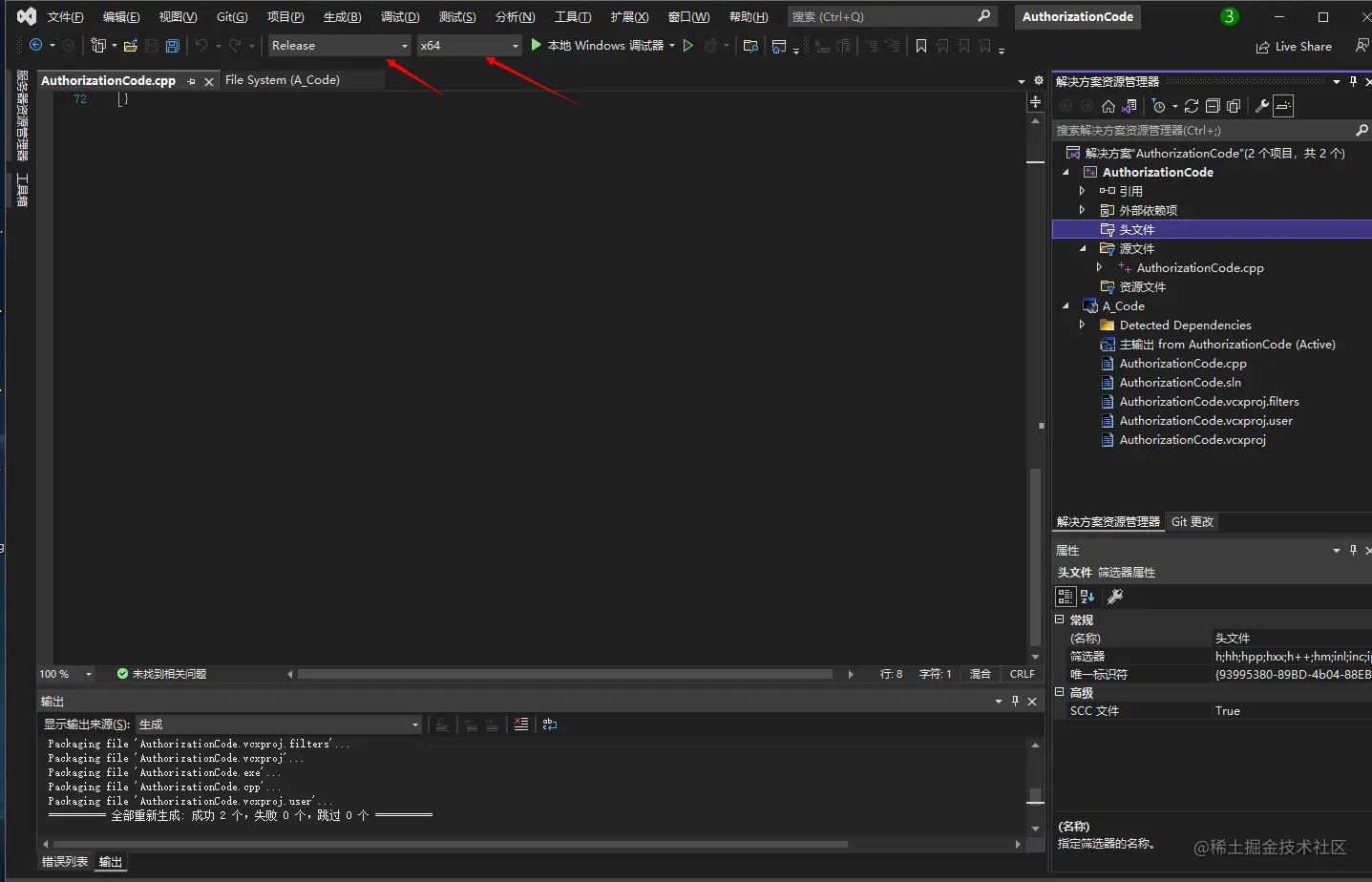Expand the 引用 node
Screen dimensions: 1372x882
point(1082,191)
